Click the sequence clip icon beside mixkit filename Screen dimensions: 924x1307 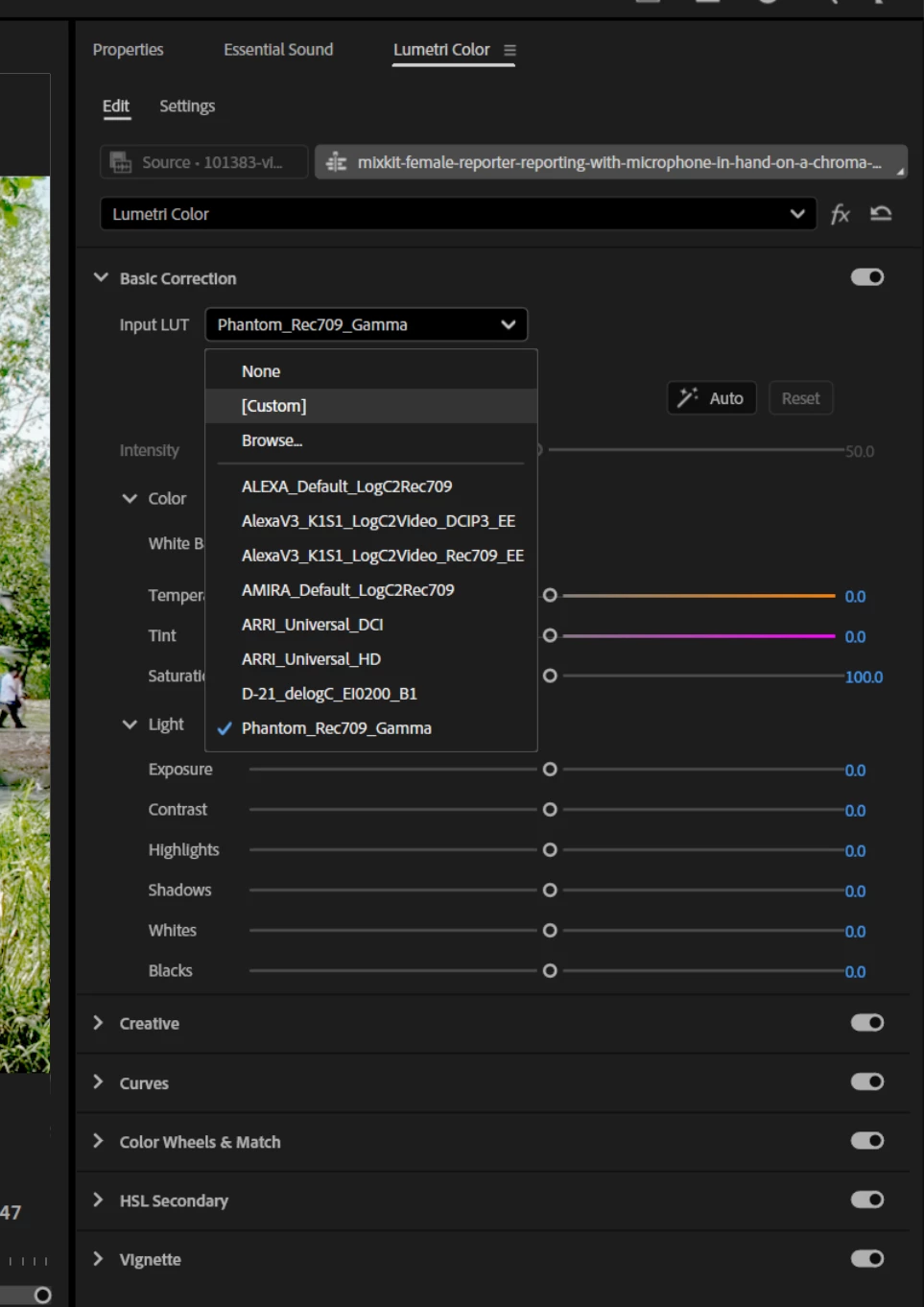point(336,162)
